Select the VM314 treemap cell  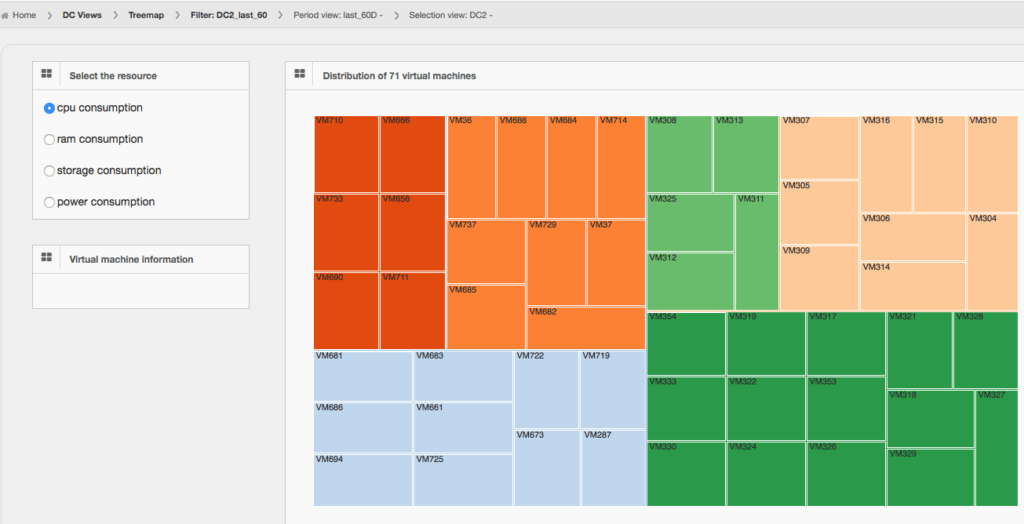(x=913, y=286)
